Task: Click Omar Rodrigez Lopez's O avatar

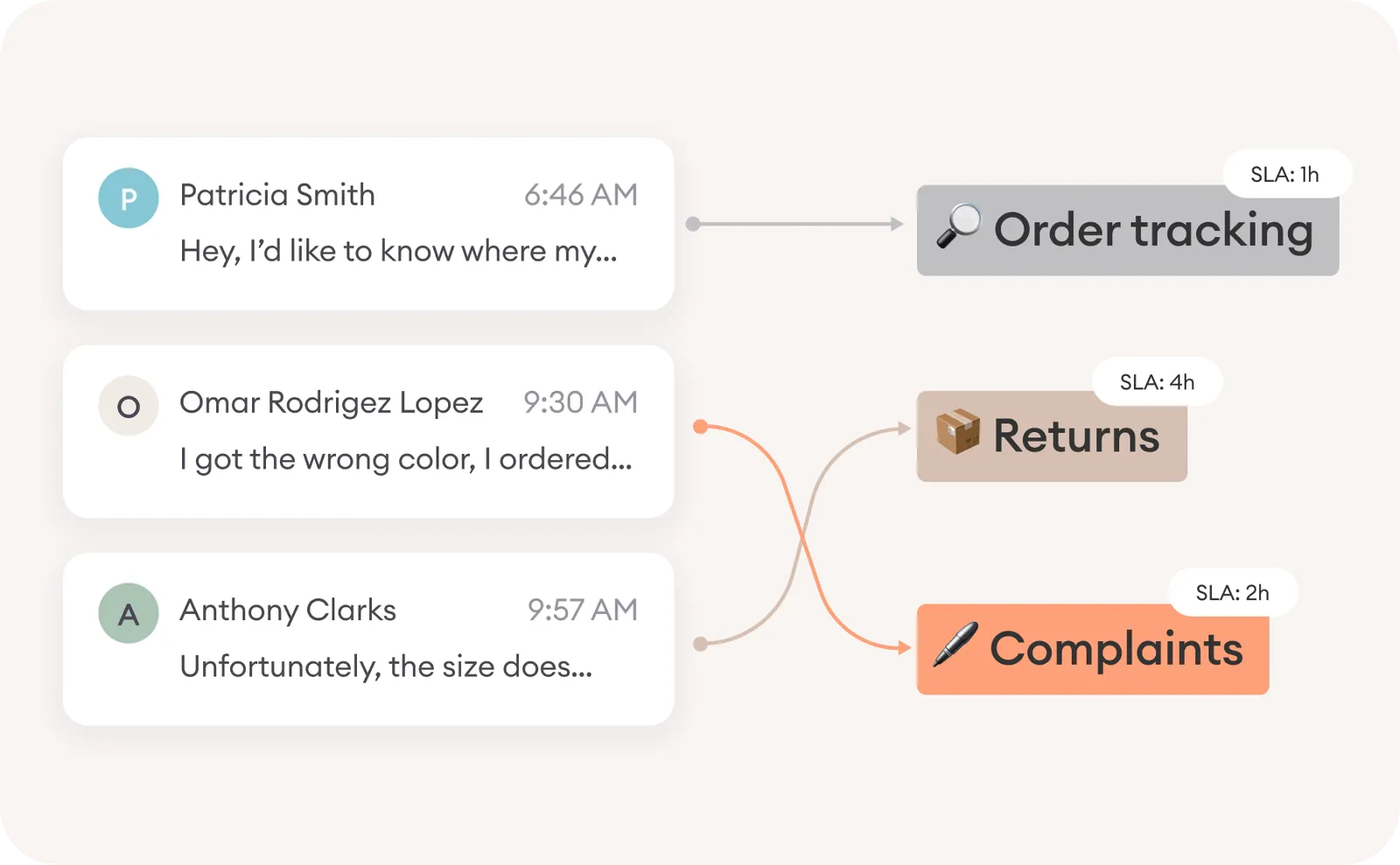Action: [129, 406]
